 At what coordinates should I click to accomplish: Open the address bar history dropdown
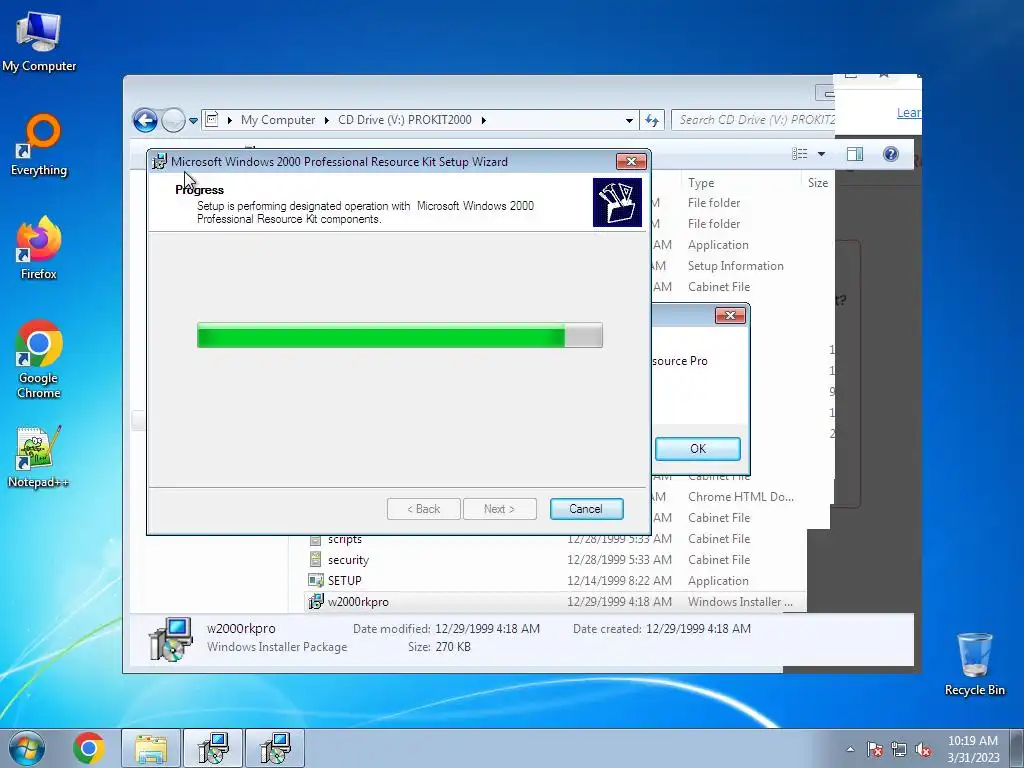coord(629,120)
